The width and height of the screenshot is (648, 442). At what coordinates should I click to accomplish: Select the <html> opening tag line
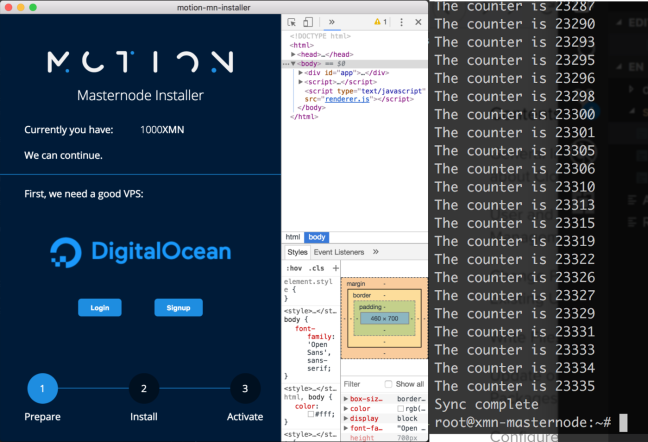coord(302,45)
